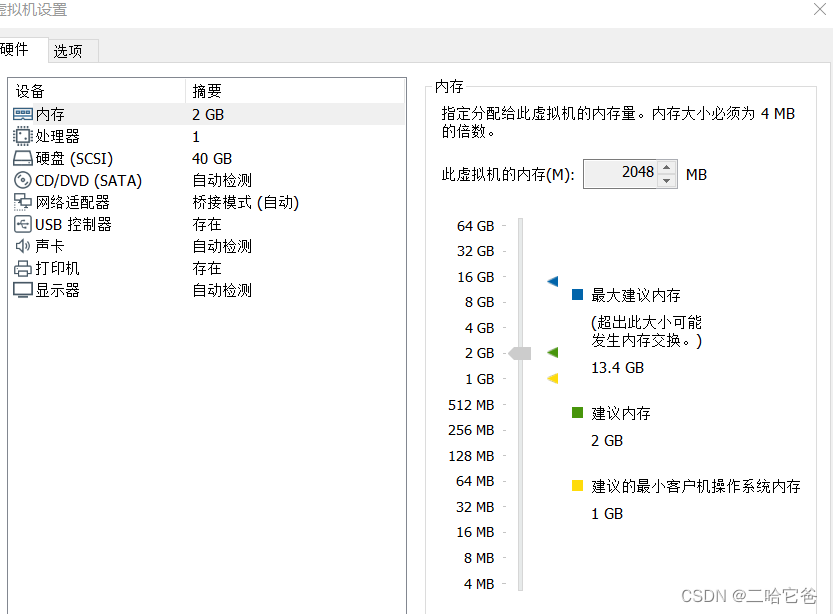
Task: Click the 8 GB mark on memory scale
Action: pos(479,302)
